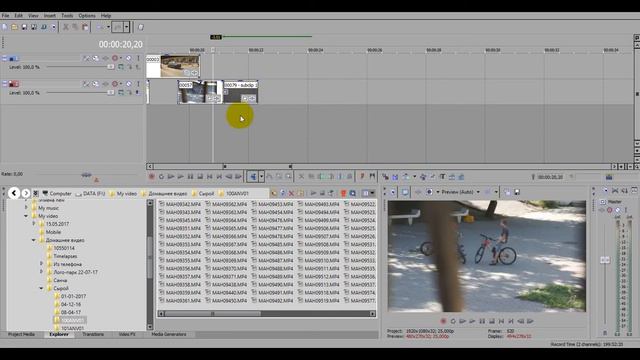
Task: Open Event Pan/Crop on the 00003 clip
Action: click(x=187, y=73)
